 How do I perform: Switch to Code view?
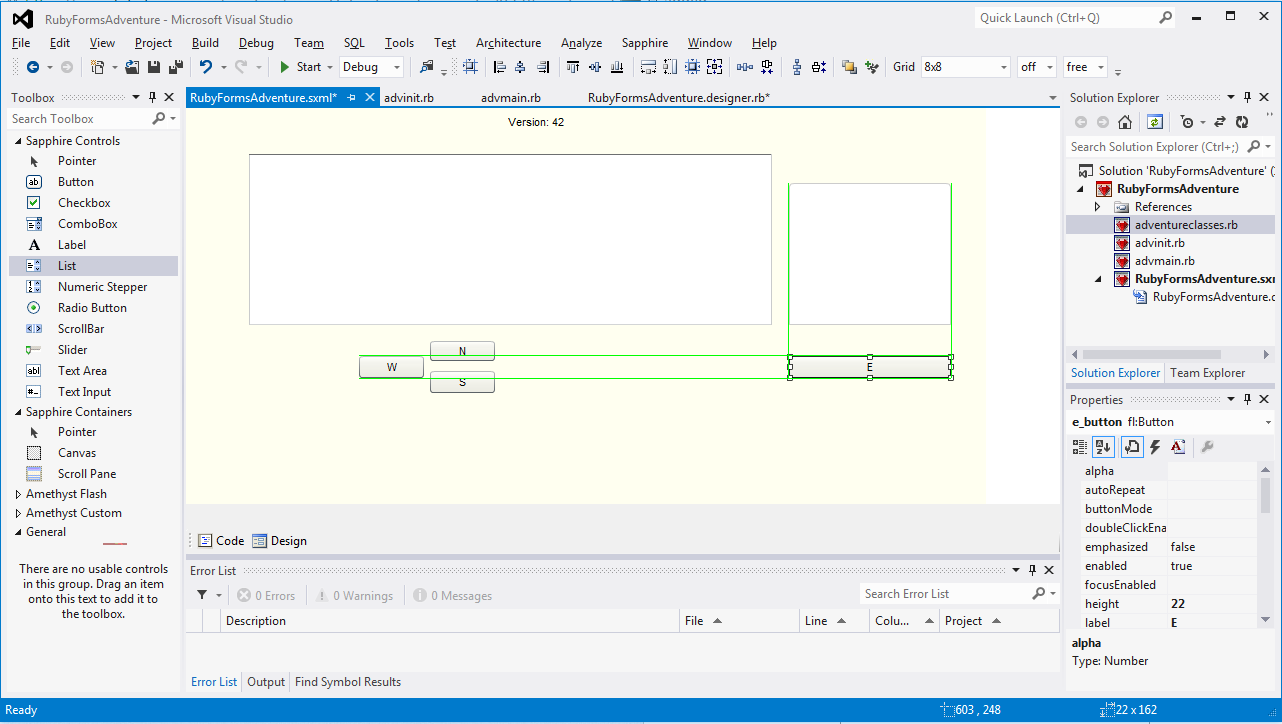(221, 541)
